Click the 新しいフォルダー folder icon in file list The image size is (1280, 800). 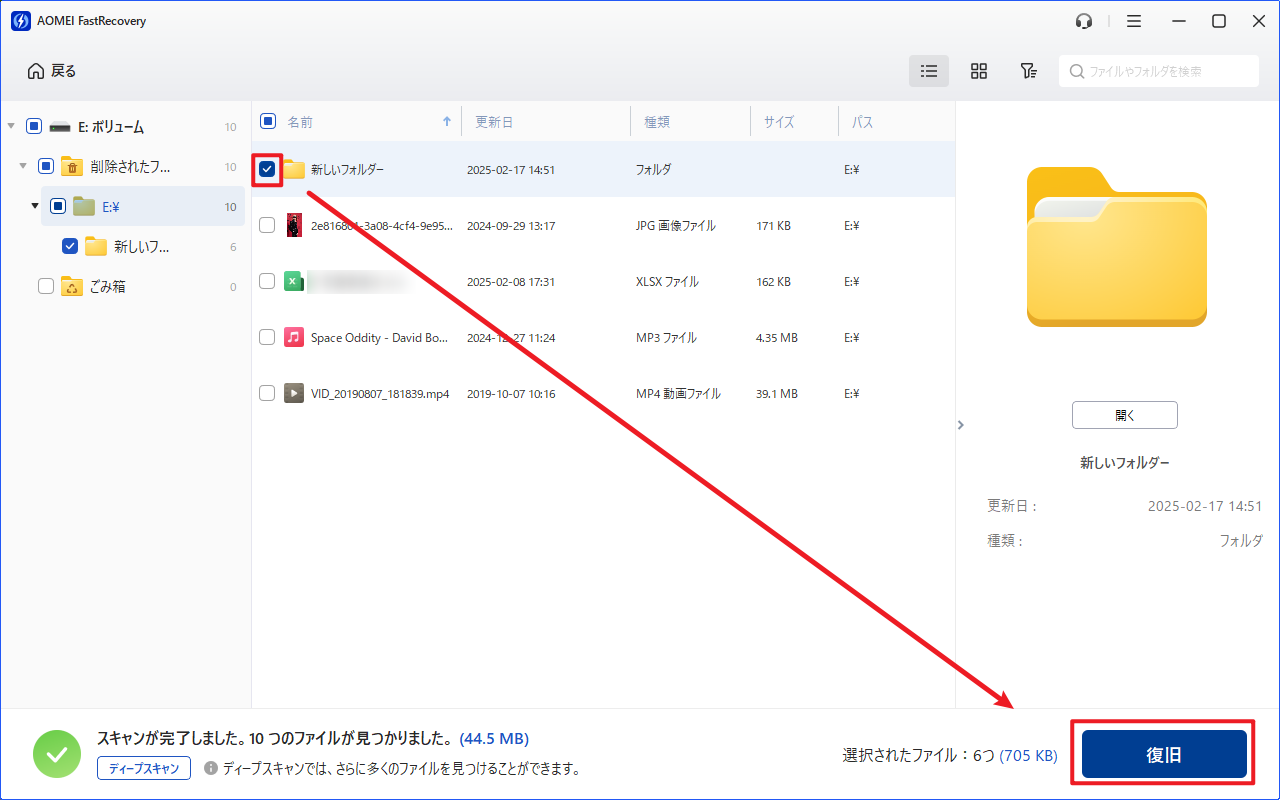[x=294, y=169]
